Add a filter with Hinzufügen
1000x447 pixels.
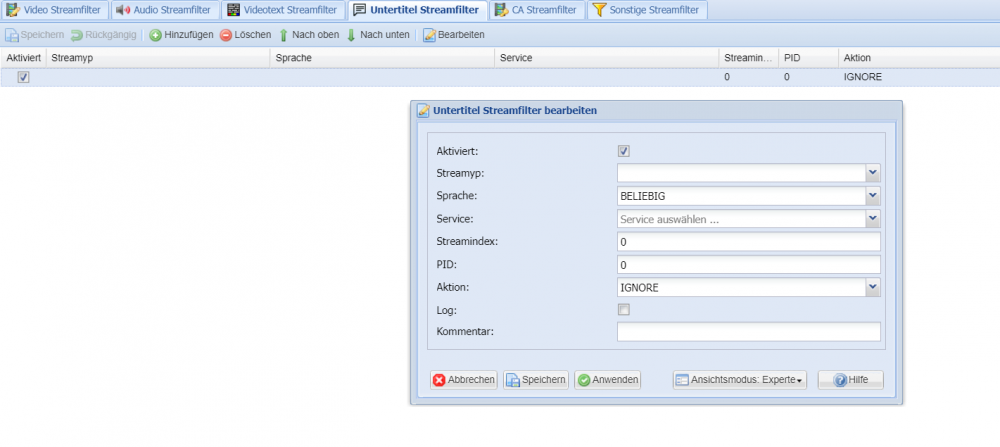pos(181,35)
